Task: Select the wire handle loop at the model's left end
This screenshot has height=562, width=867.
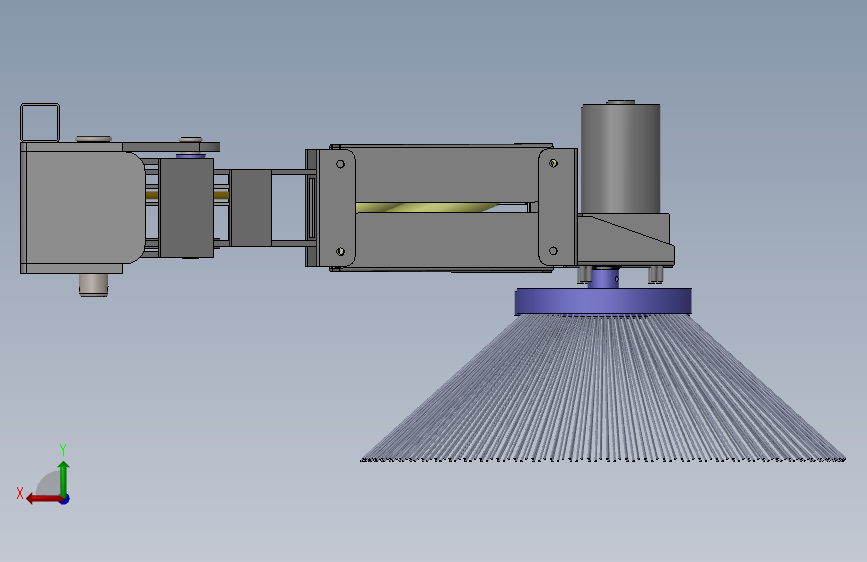Action: click(40, 122)
